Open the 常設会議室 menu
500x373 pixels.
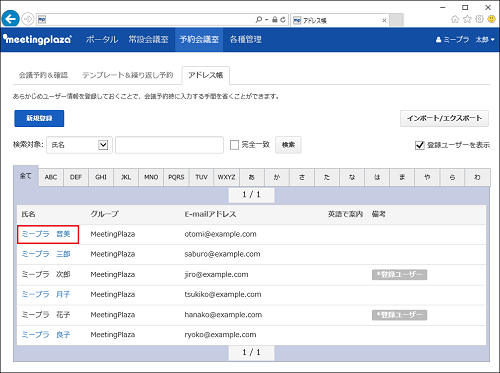point(148,39)
